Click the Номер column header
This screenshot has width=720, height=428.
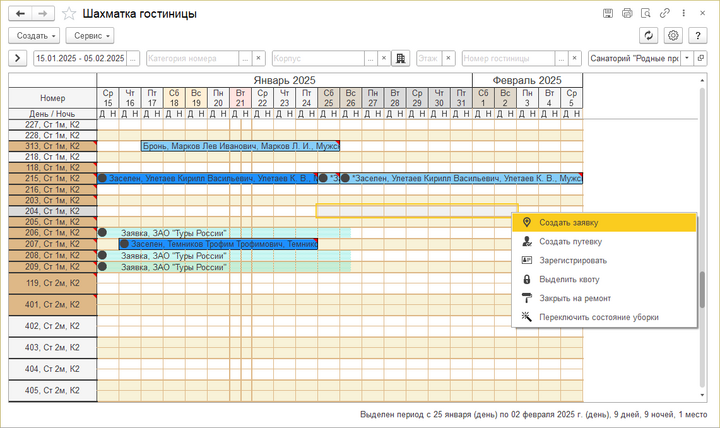(x=52, y=98)
